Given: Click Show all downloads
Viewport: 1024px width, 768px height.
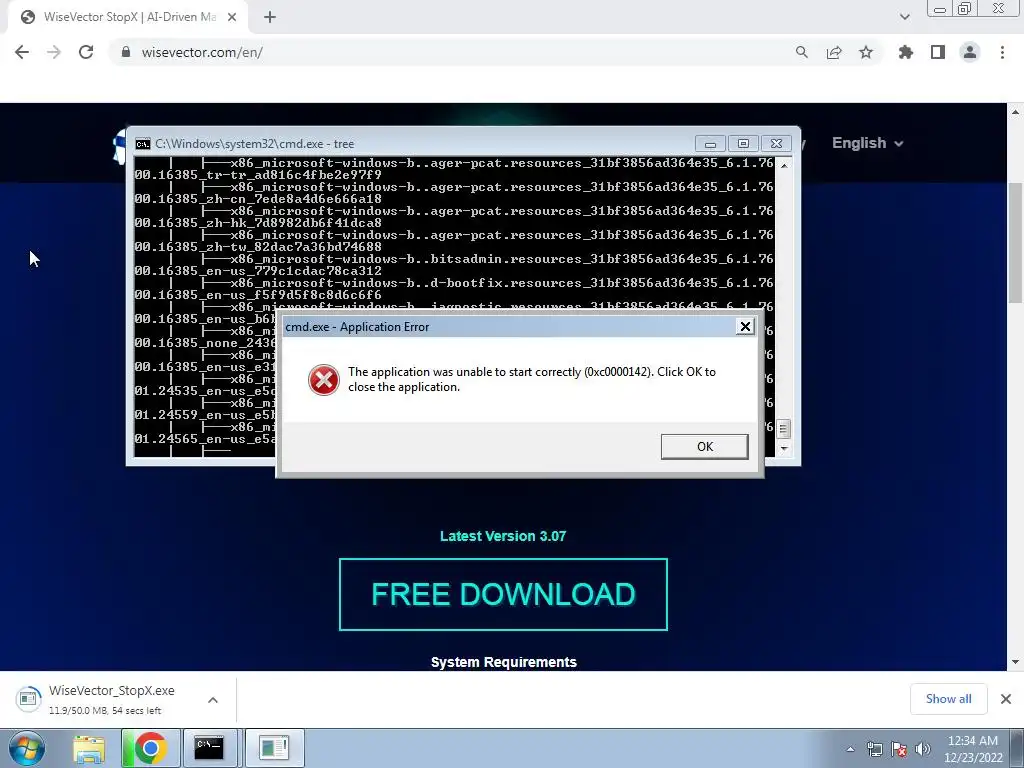Looking at the screenshot, I should coord(948,699).
